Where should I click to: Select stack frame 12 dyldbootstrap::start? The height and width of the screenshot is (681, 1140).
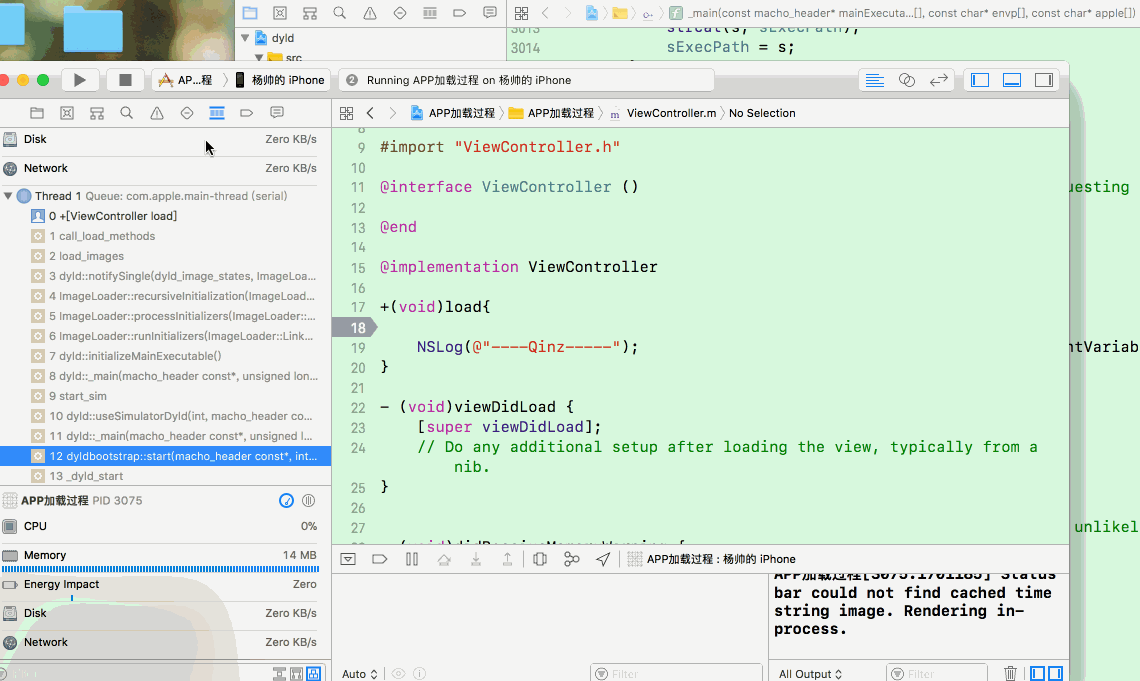coord(166,456)
